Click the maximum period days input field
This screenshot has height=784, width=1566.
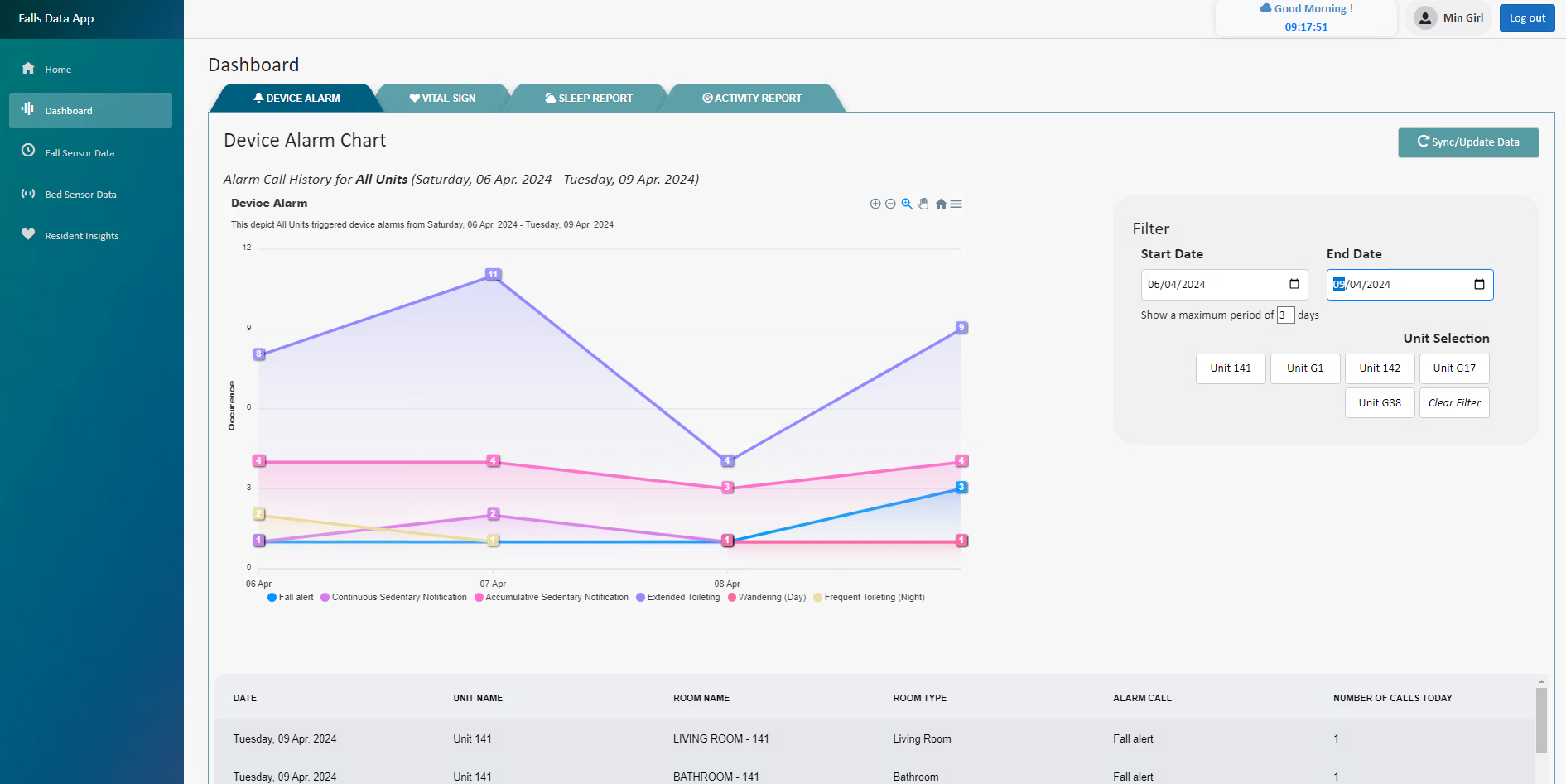[x=1285, y=315]
